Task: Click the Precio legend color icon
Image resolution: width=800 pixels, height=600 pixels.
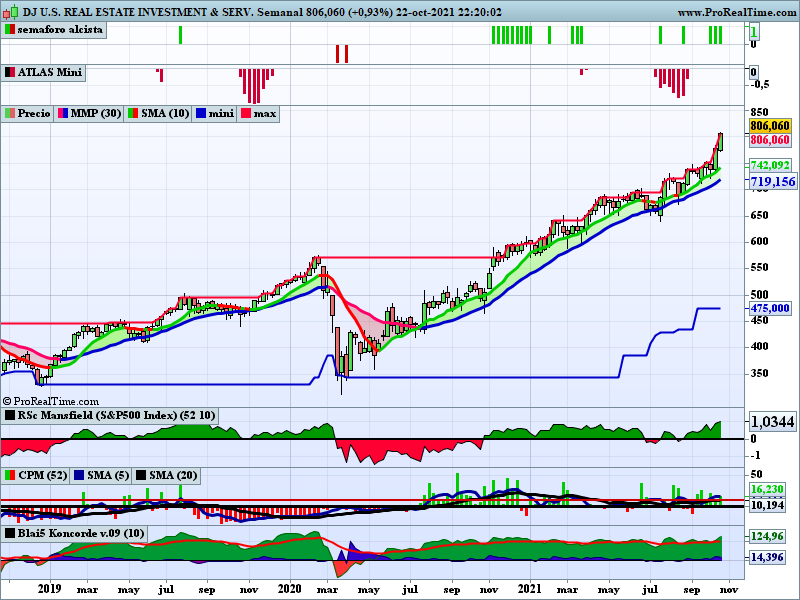Action: pos(10,113)
